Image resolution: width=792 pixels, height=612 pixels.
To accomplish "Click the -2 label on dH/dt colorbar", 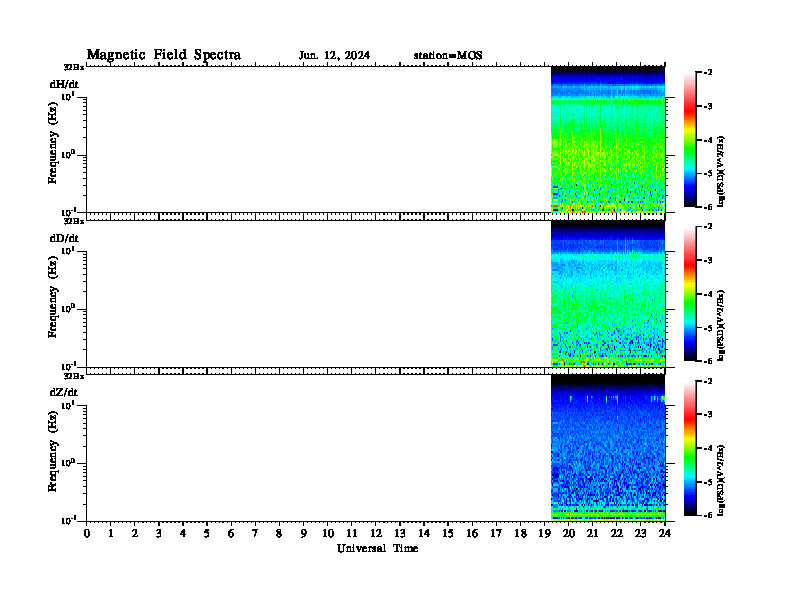I will click(x=708, y=73).
